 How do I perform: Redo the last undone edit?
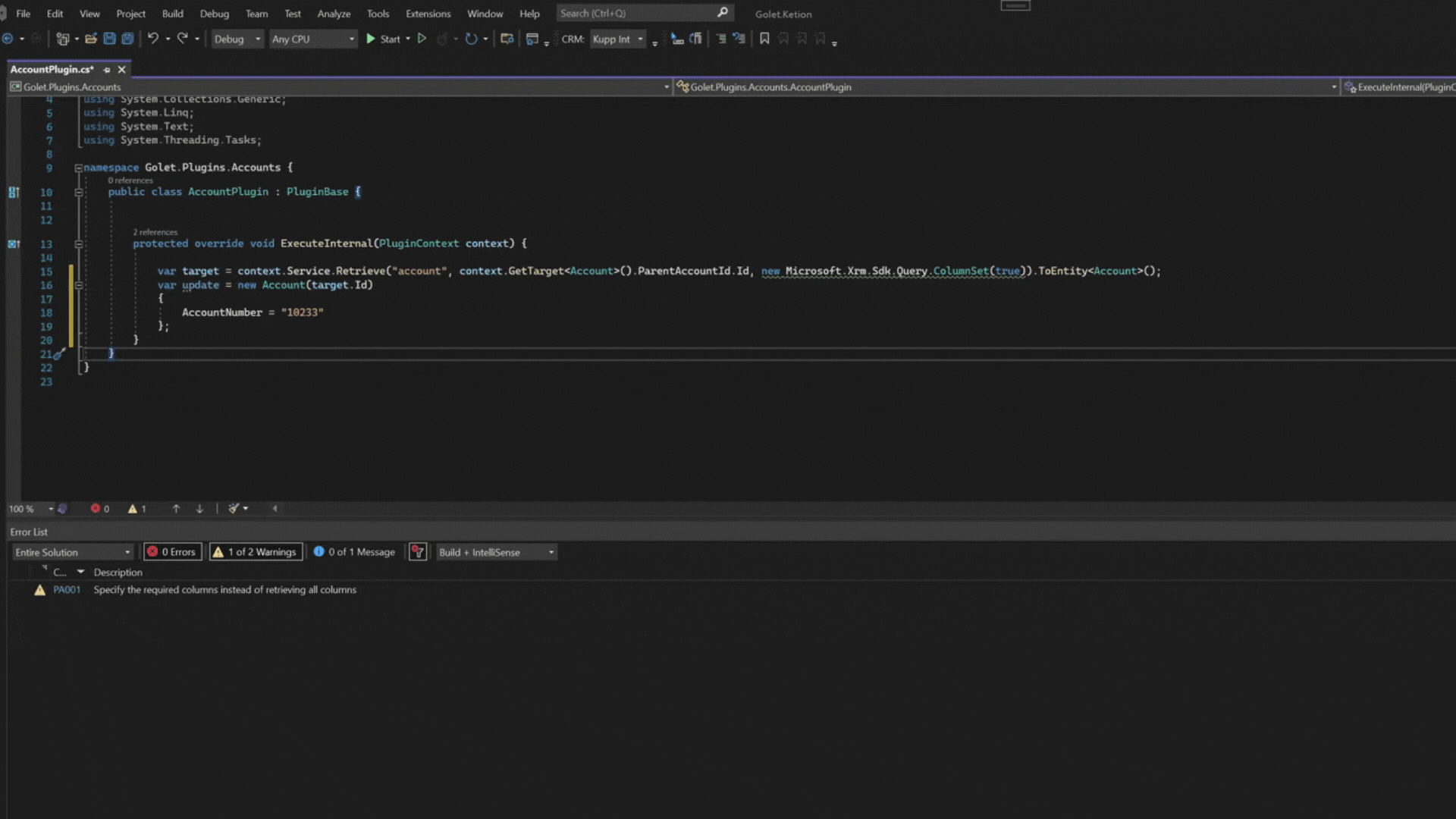pos(183,39)
